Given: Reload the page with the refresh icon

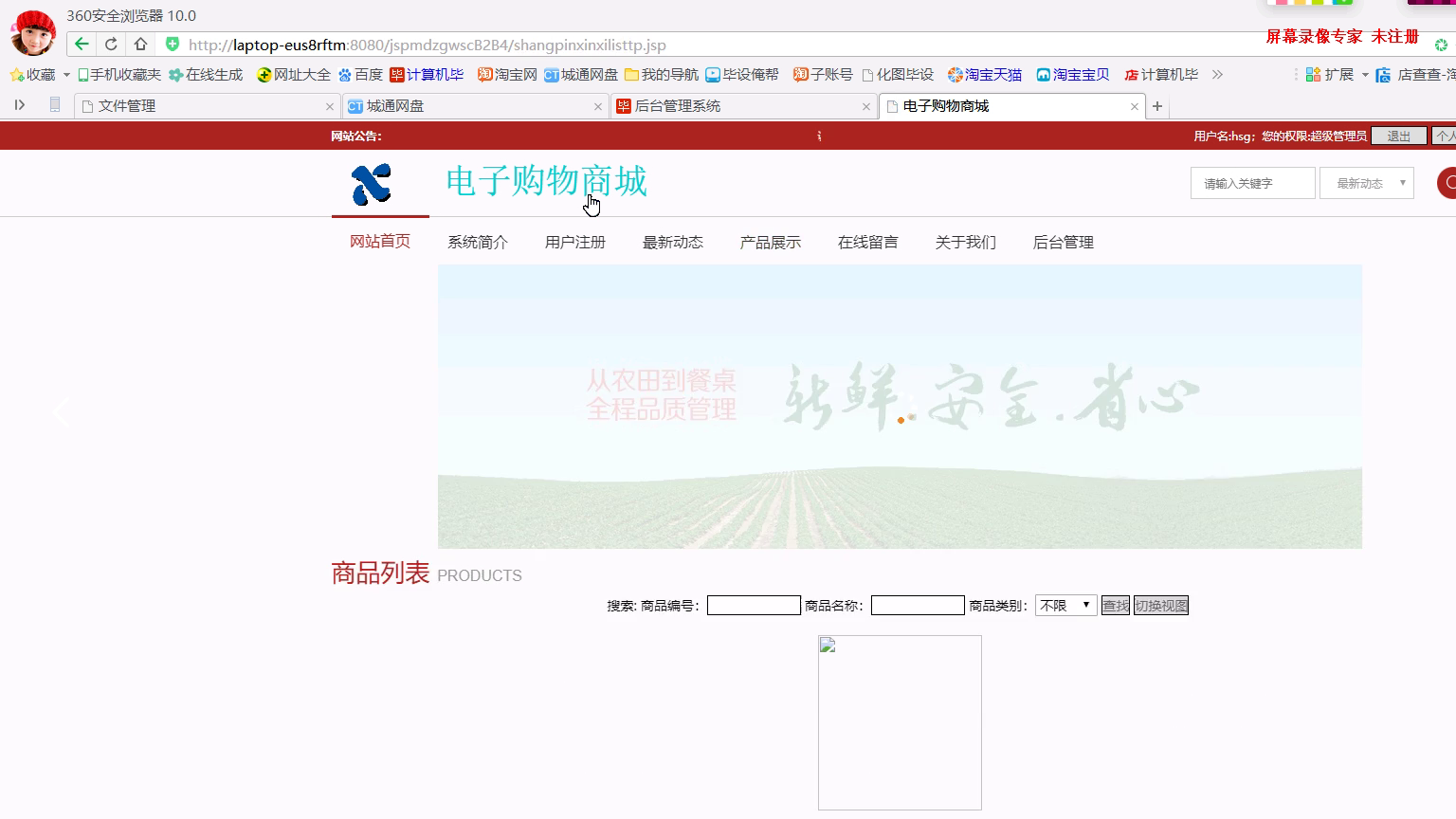Looking at the screenshot, I should (111, 44).
